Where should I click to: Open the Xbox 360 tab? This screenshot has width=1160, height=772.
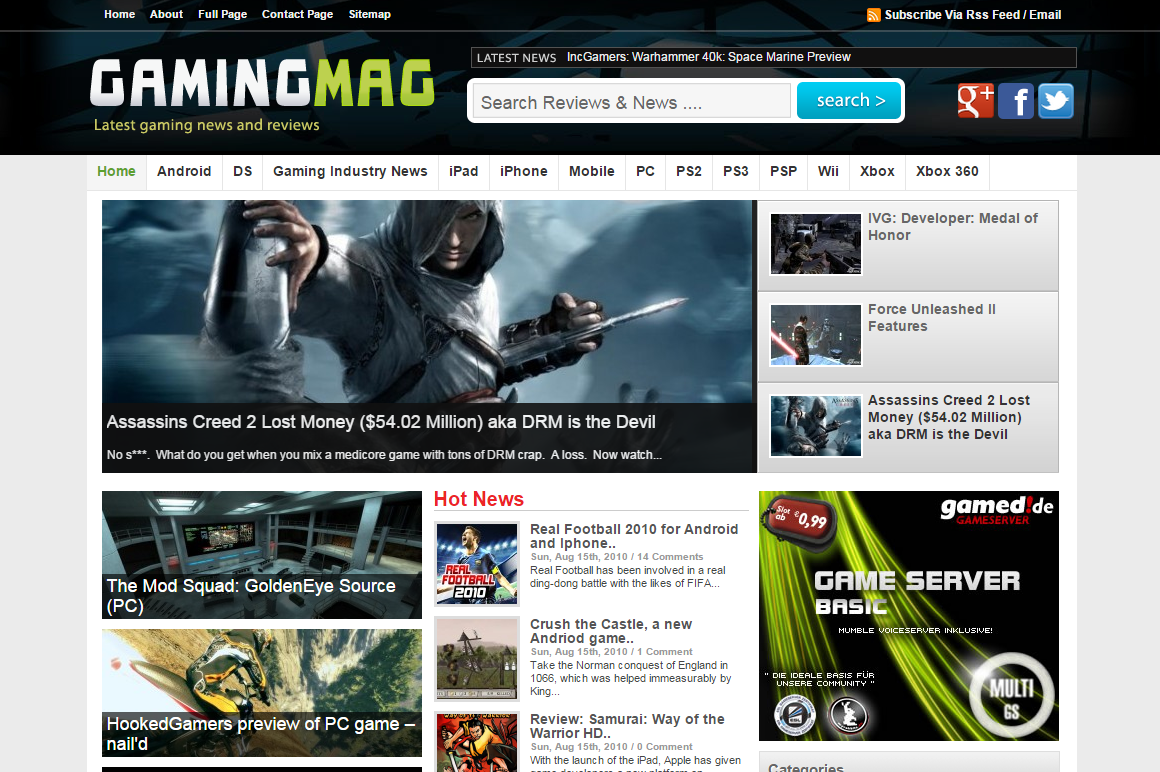[x=946, y=171]
